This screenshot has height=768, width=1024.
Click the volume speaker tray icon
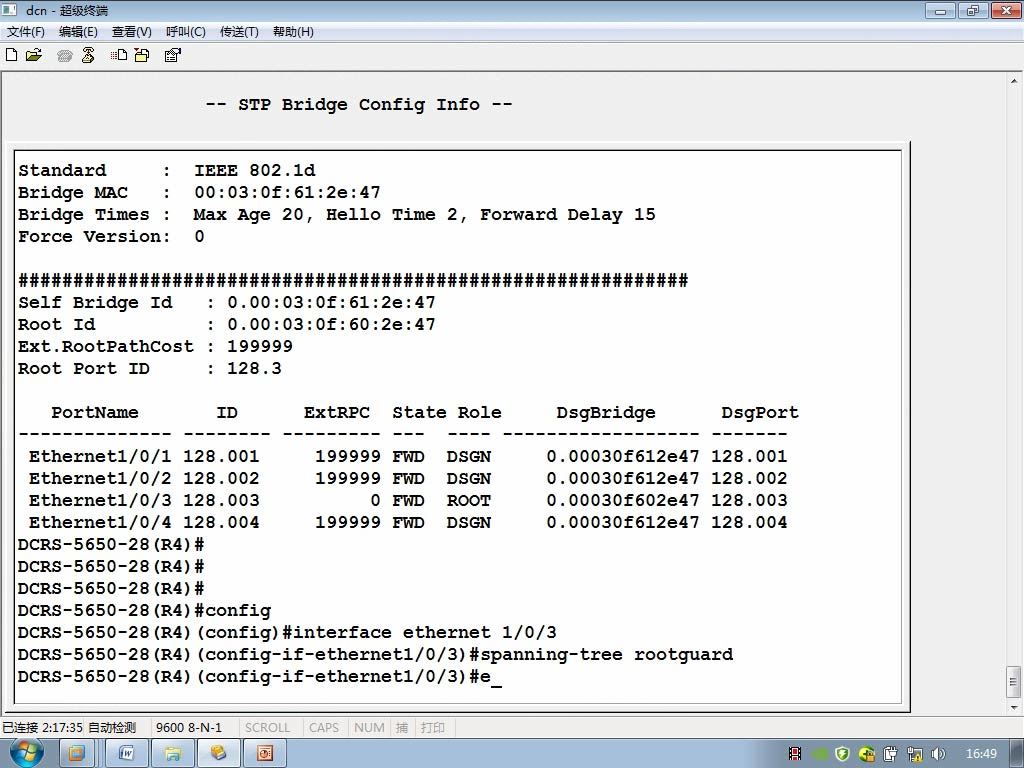[938, 754]
